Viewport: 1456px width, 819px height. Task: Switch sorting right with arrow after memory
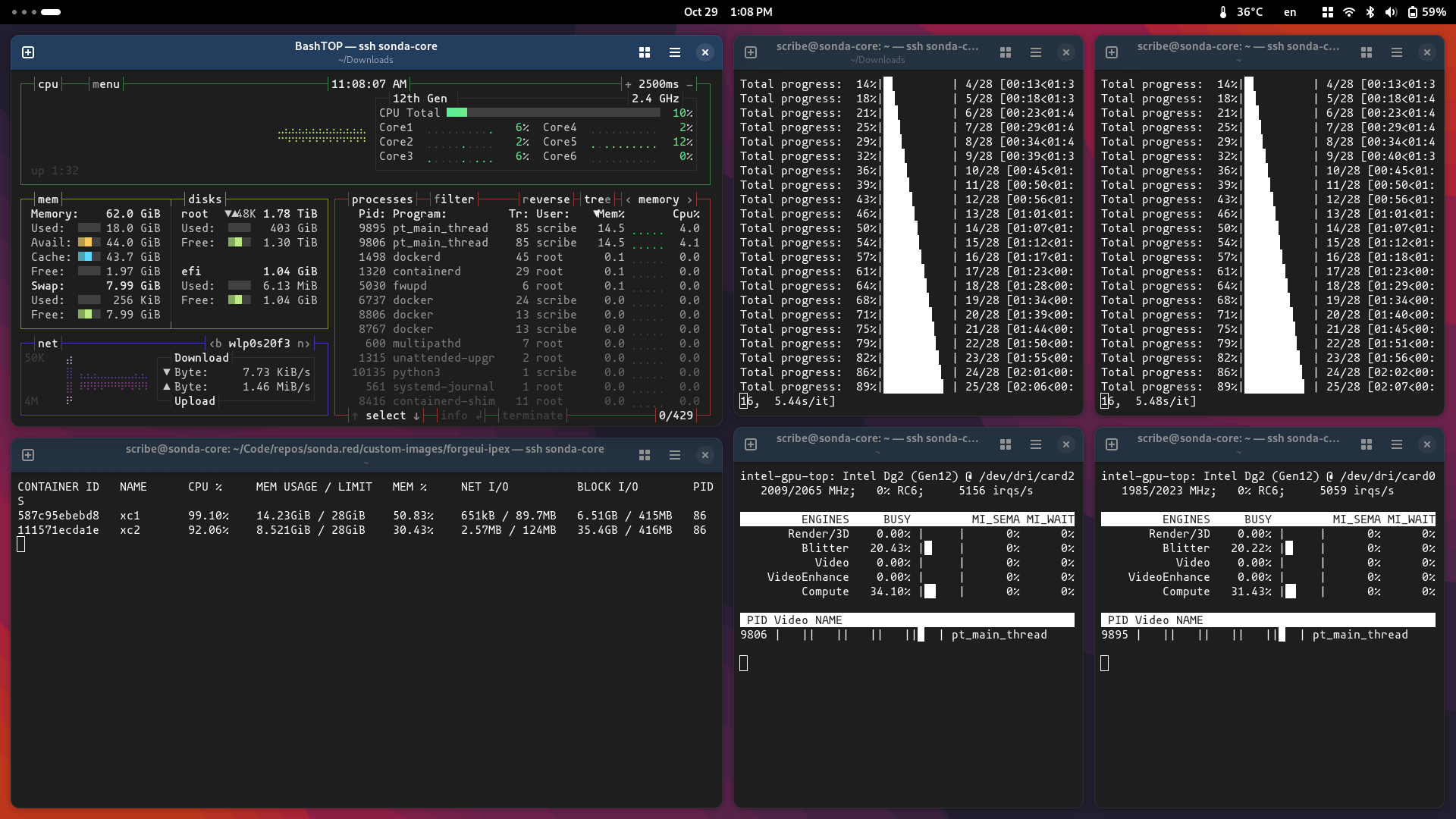[x=689, y=199]
